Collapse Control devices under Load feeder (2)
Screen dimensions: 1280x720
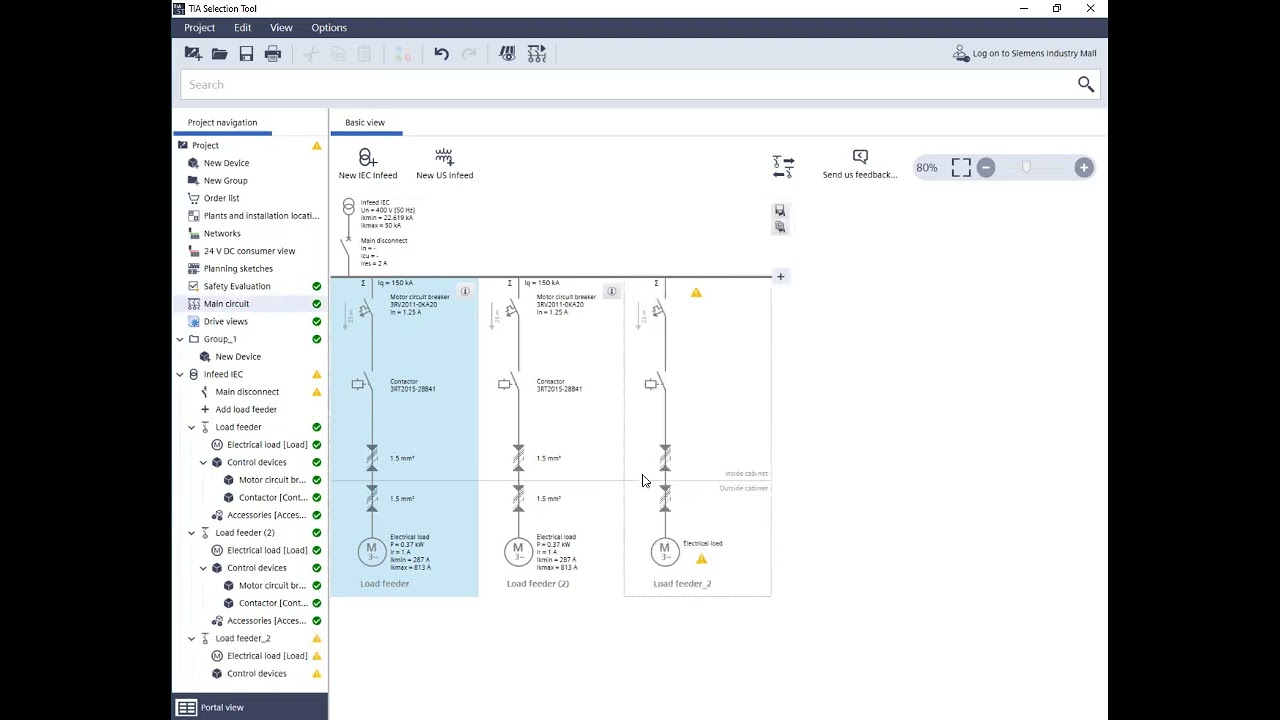203,568
